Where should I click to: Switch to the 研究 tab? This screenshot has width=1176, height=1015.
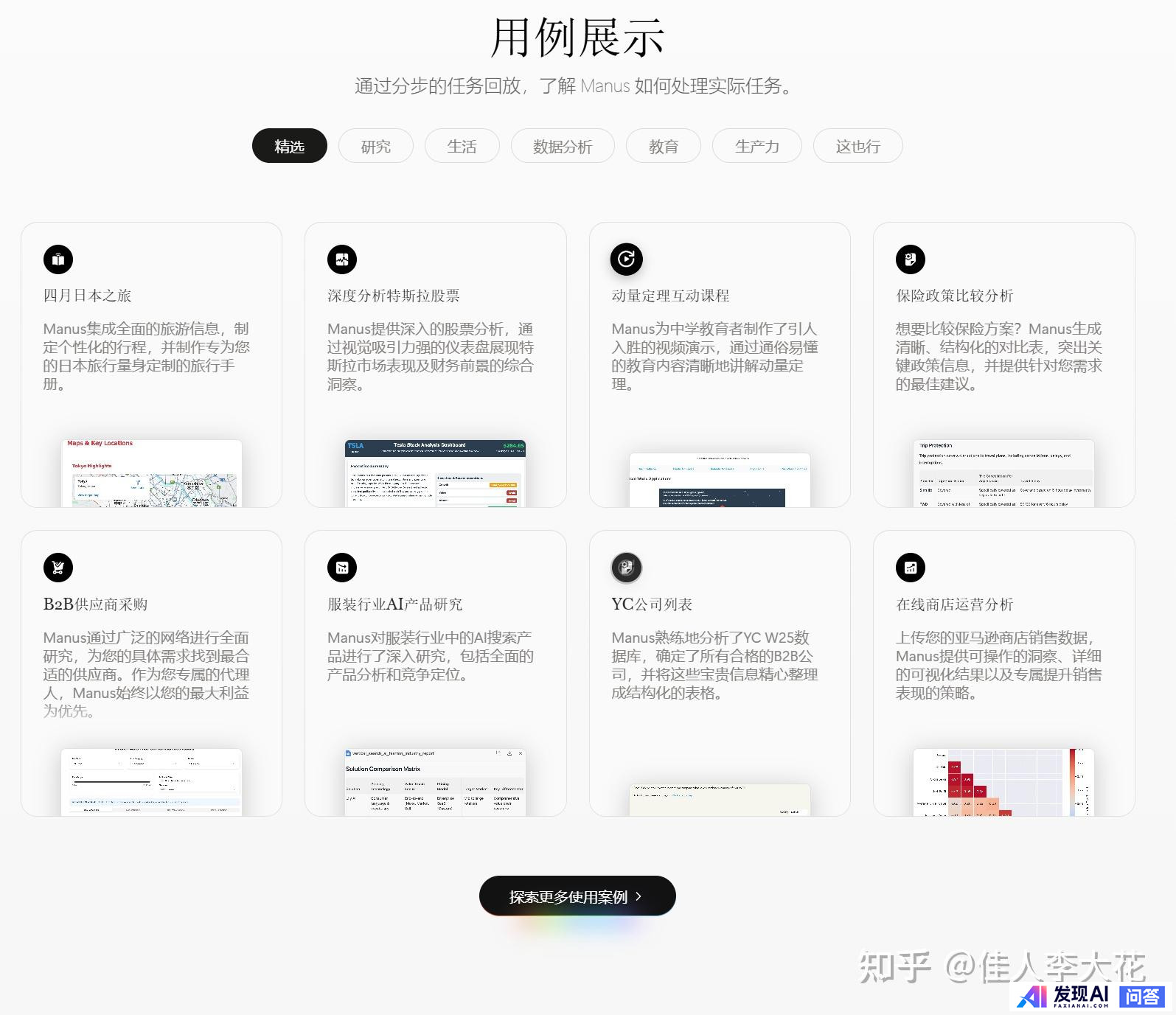pos(375,146)
